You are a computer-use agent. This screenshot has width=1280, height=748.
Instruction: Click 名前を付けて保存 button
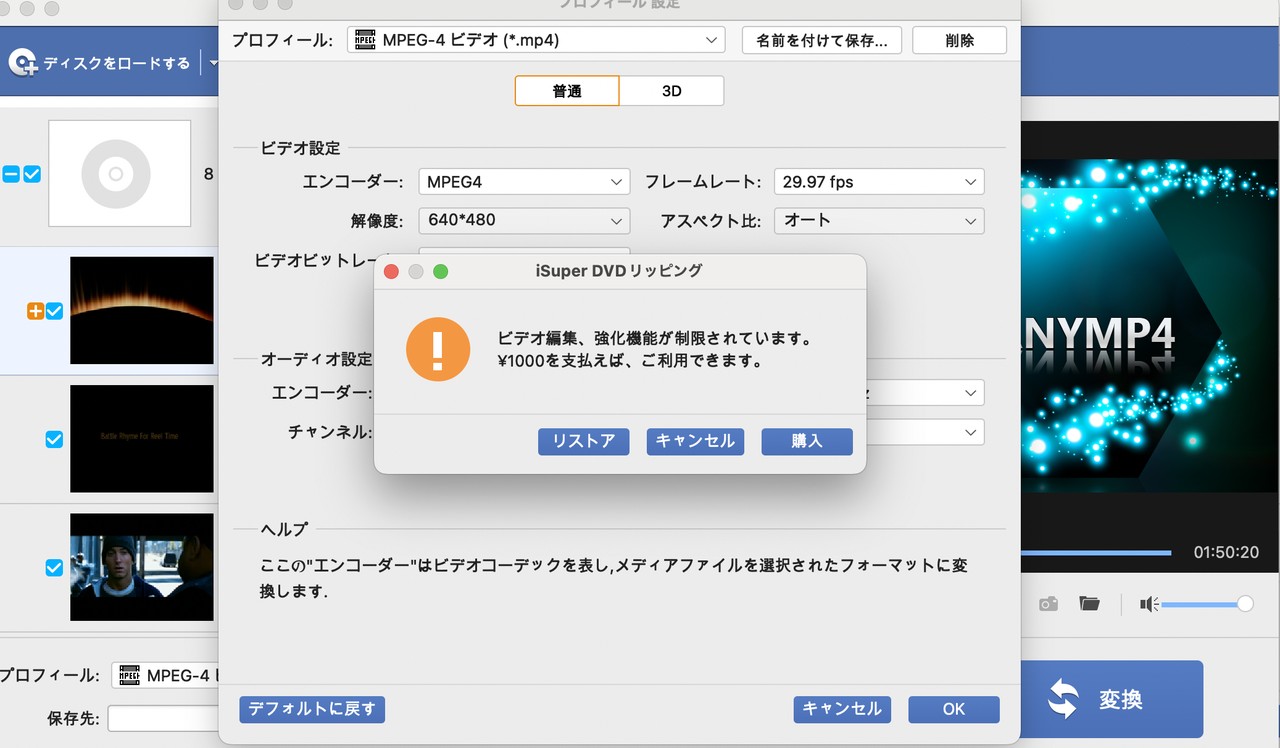click(x=822, y=41)
